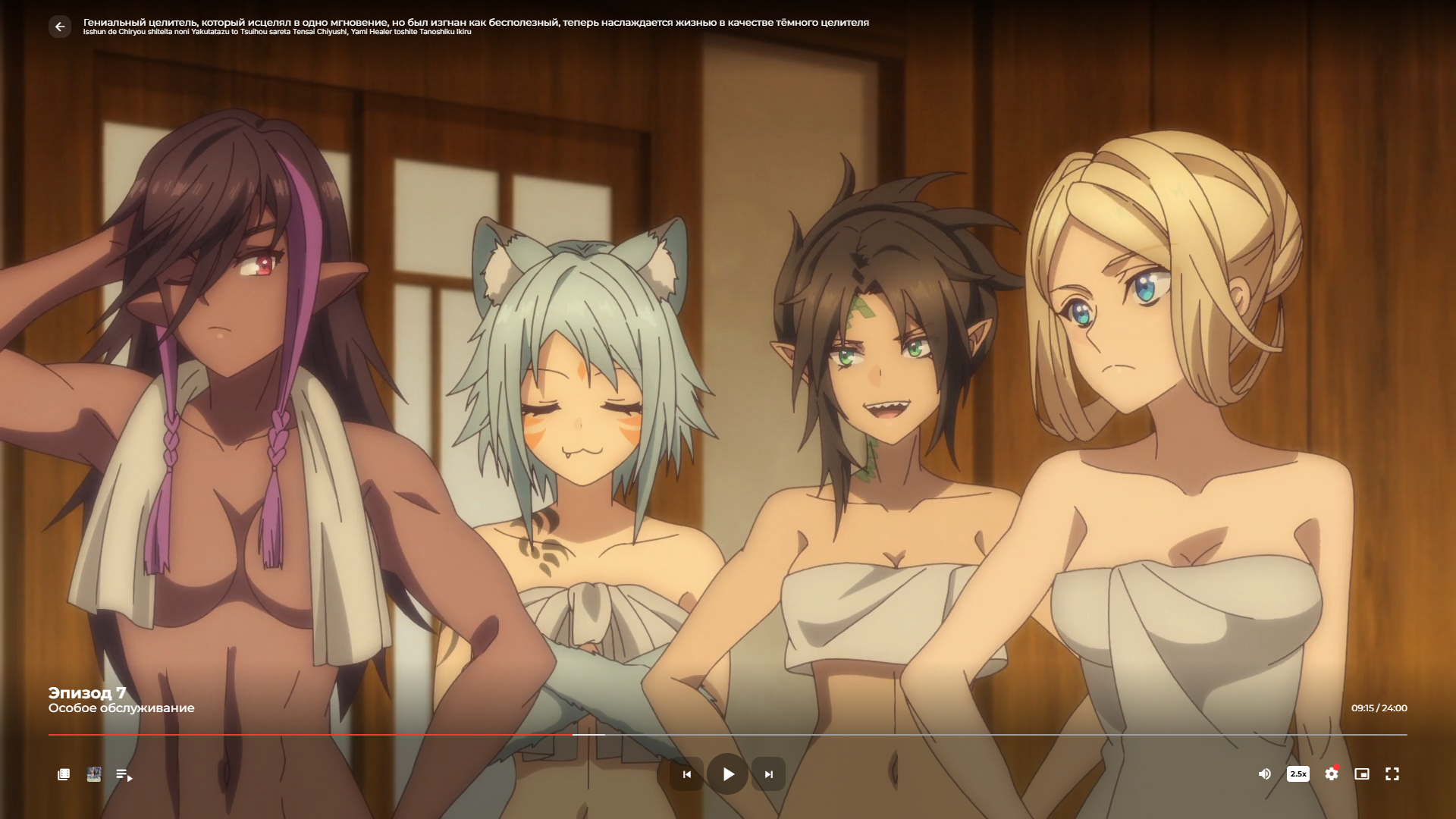Rewind by clicking the red played timeline

coord(303,734)
